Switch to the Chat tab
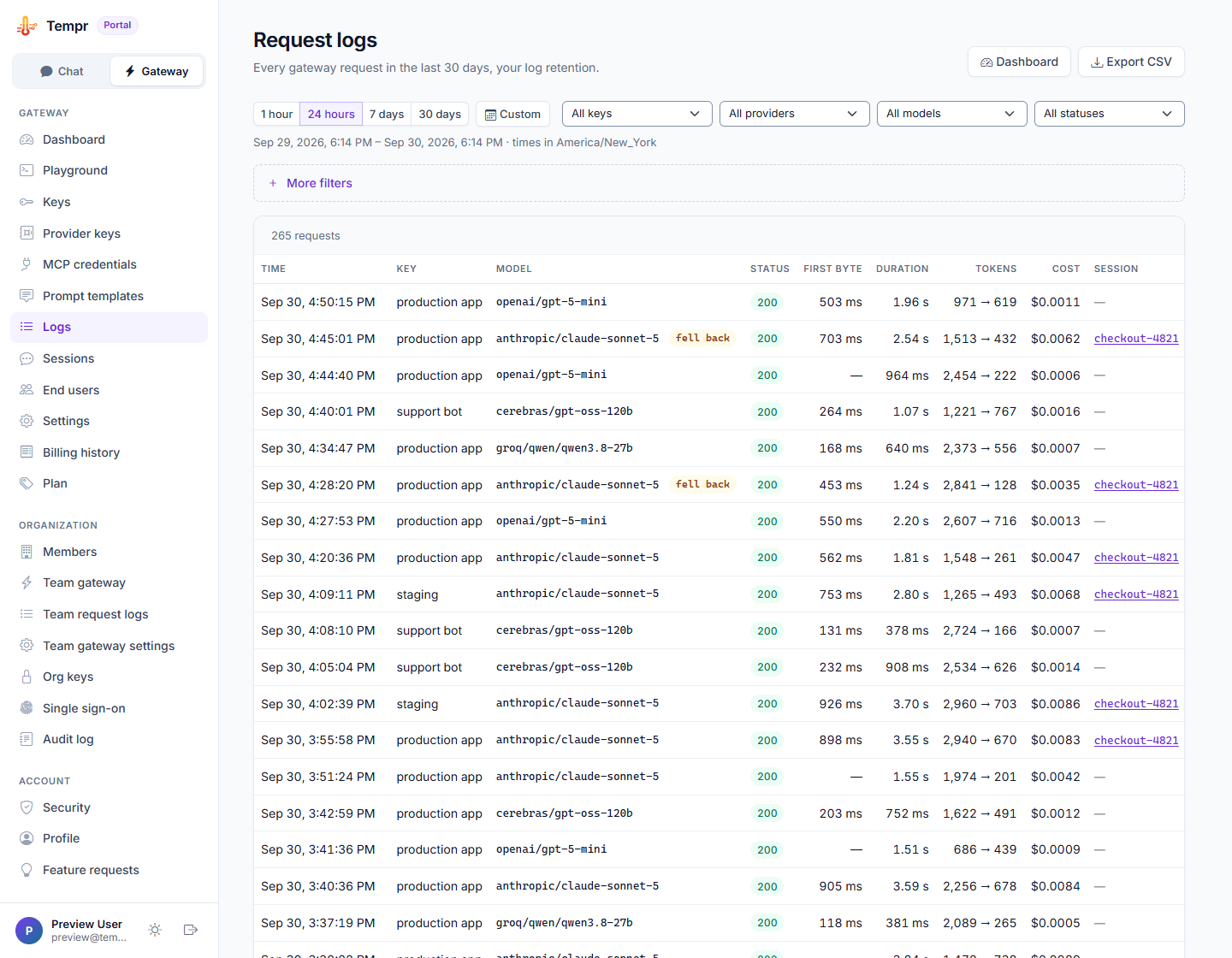Screen dimensions: 1232x958 [x=62, y=71]
